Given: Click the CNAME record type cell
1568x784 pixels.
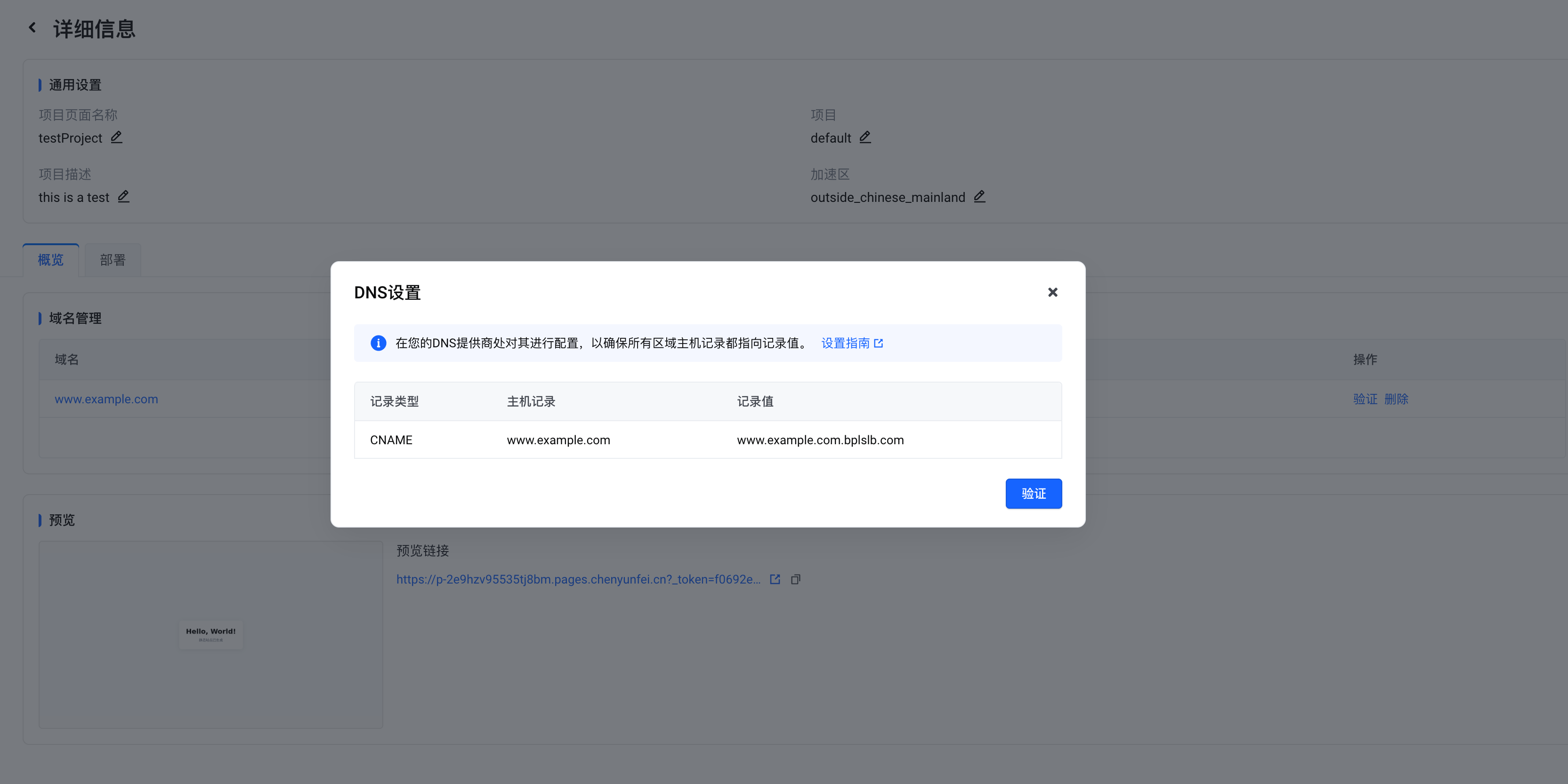Looking at the screenshot, I should click(391, 440).
